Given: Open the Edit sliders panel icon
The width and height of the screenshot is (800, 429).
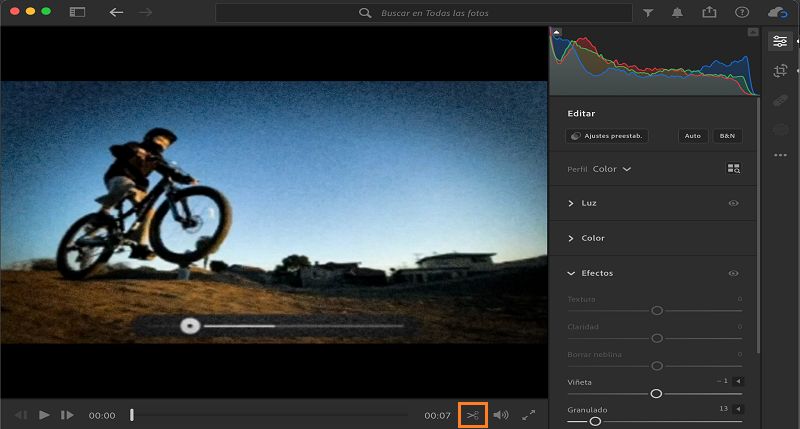Looking at the screenshot, I should 780,41.
